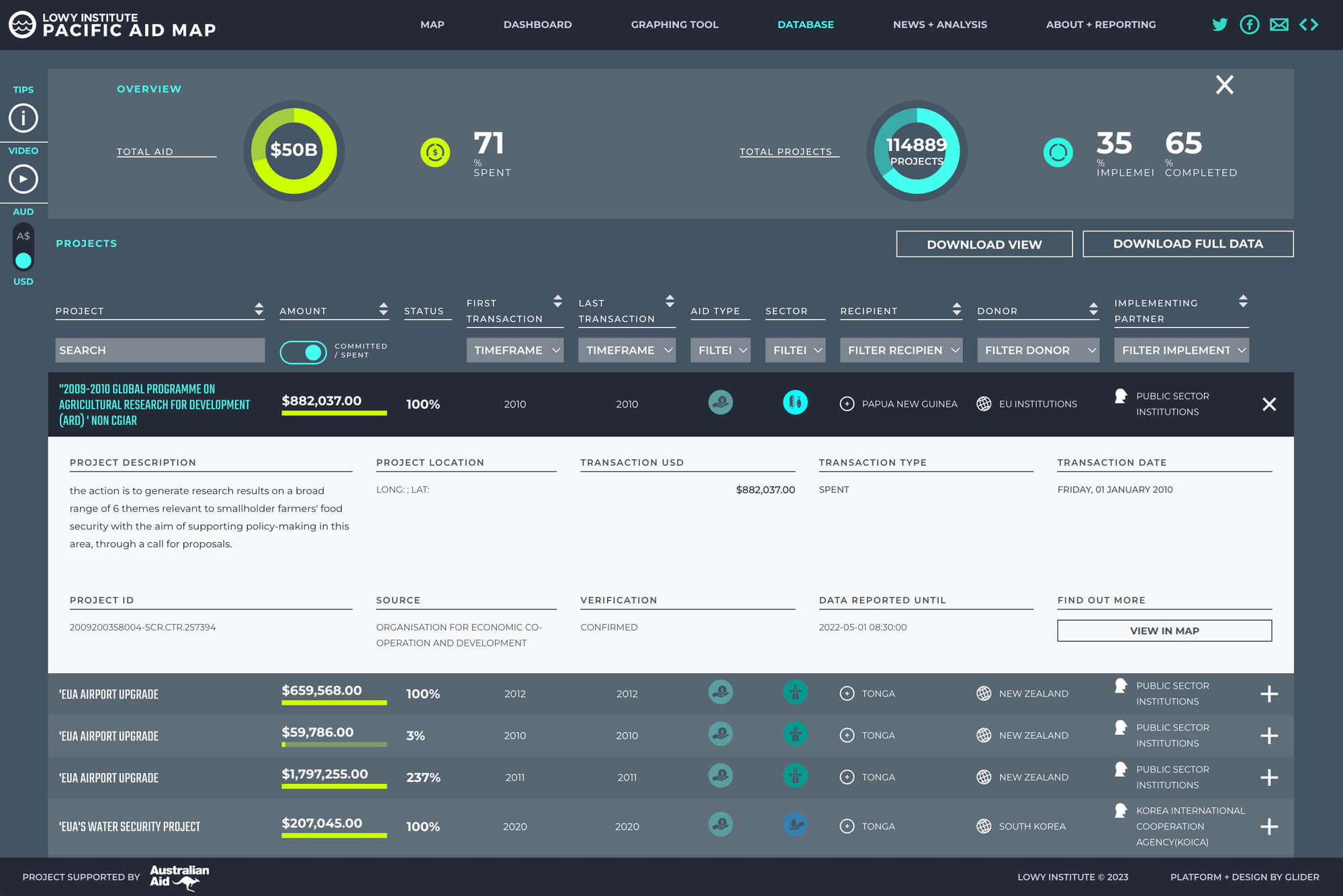Open the Tips info icon
This screenshot has height=896, width=1343.
pyautogui.click(x=24, y=118)
